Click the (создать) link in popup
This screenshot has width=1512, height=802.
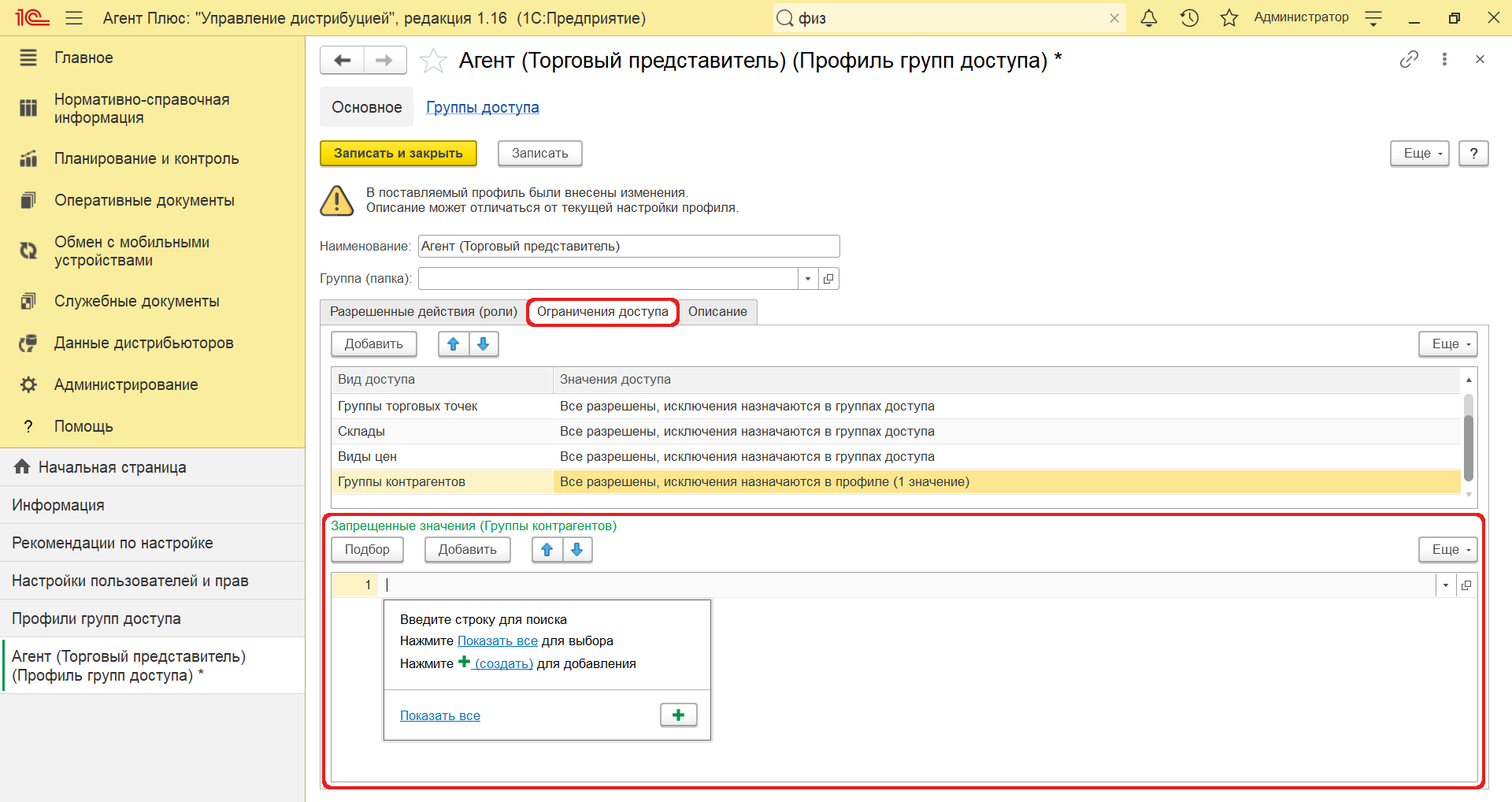(503, 663)
